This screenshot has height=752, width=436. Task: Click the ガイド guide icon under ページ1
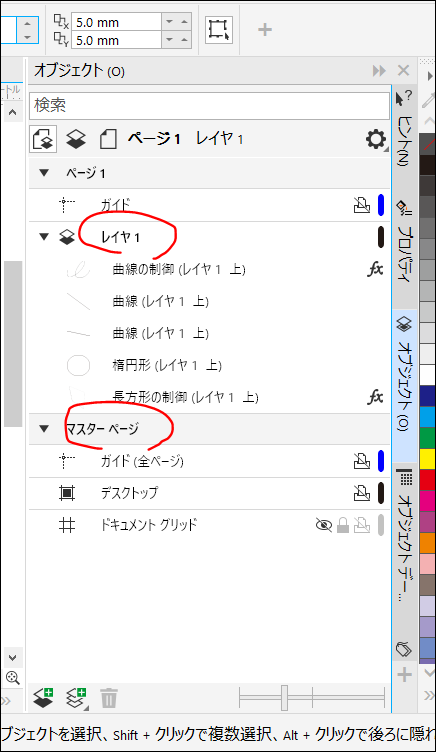tap(67, 205)
